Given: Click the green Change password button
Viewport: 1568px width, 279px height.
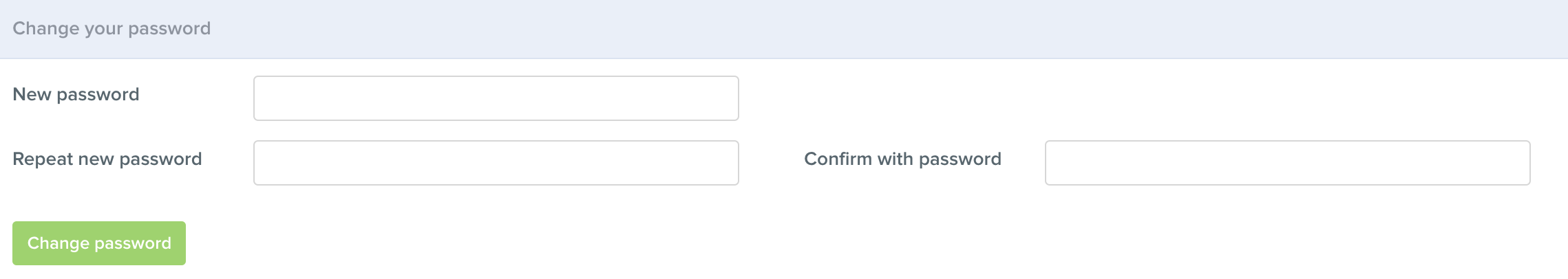Looking at the screenshot, I should pyautogui.click(x=99, y=243).
